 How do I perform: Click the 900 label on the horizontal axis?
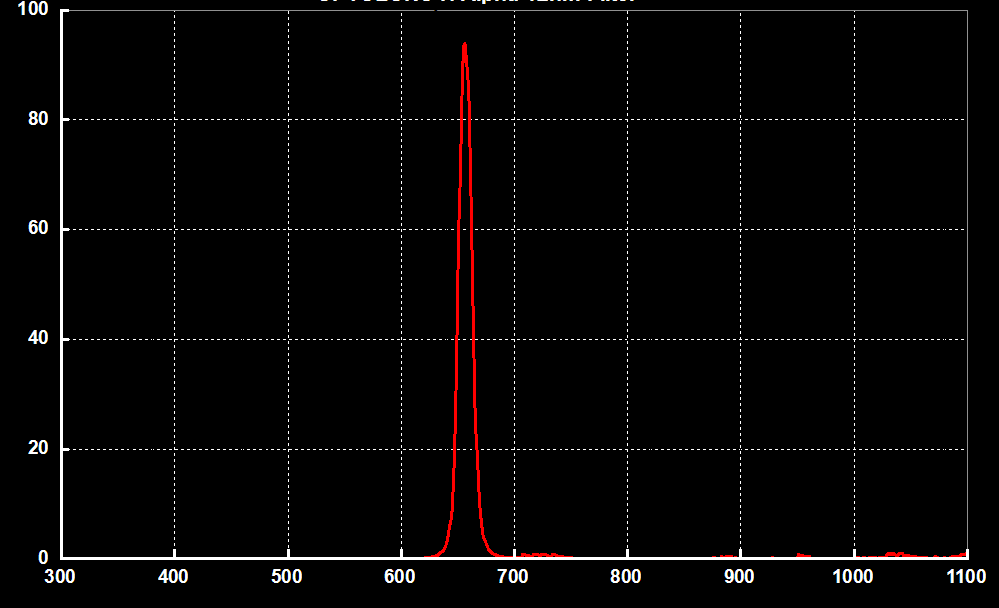(x=739, y=577)
